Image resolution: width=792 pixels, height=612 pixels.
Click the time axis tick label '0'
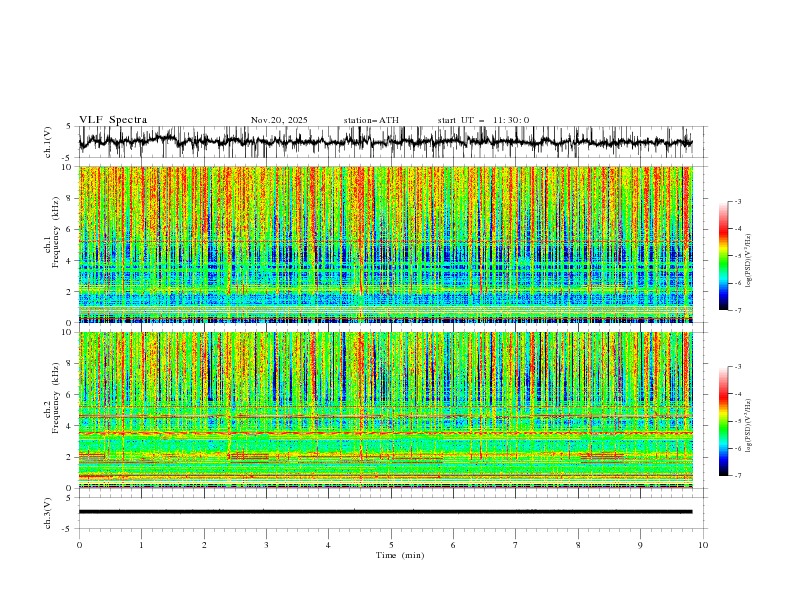click(79, 545)
